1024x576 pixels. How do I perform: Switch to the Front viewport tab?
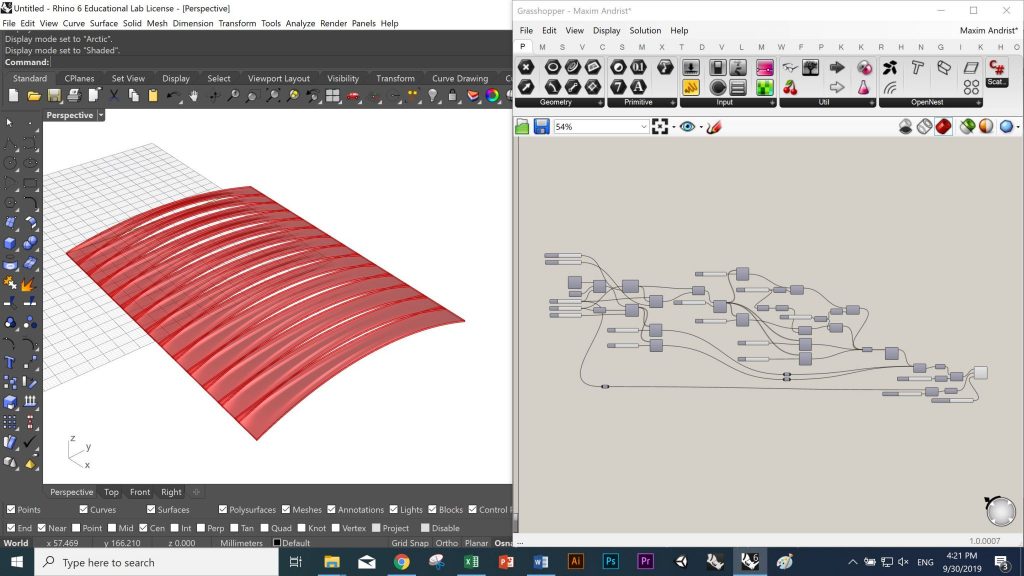(x=140, y=492)
